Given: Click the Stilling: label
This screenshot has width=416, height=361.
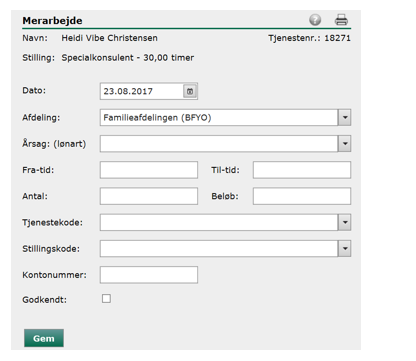Looking at the screenshot, I should [38, 58].
